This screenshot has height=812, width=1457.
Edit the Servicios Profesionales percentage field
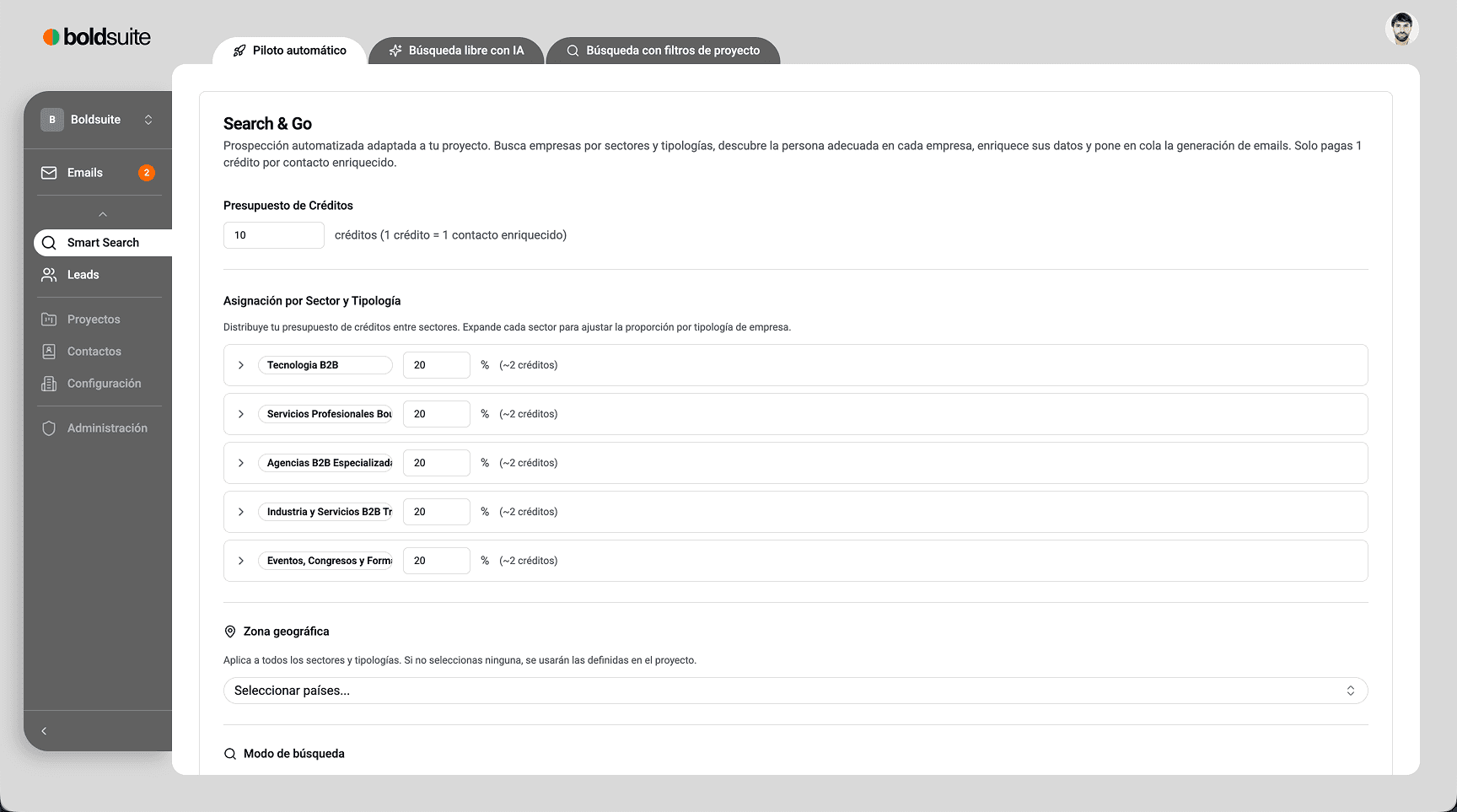click(x=437, y=414)
